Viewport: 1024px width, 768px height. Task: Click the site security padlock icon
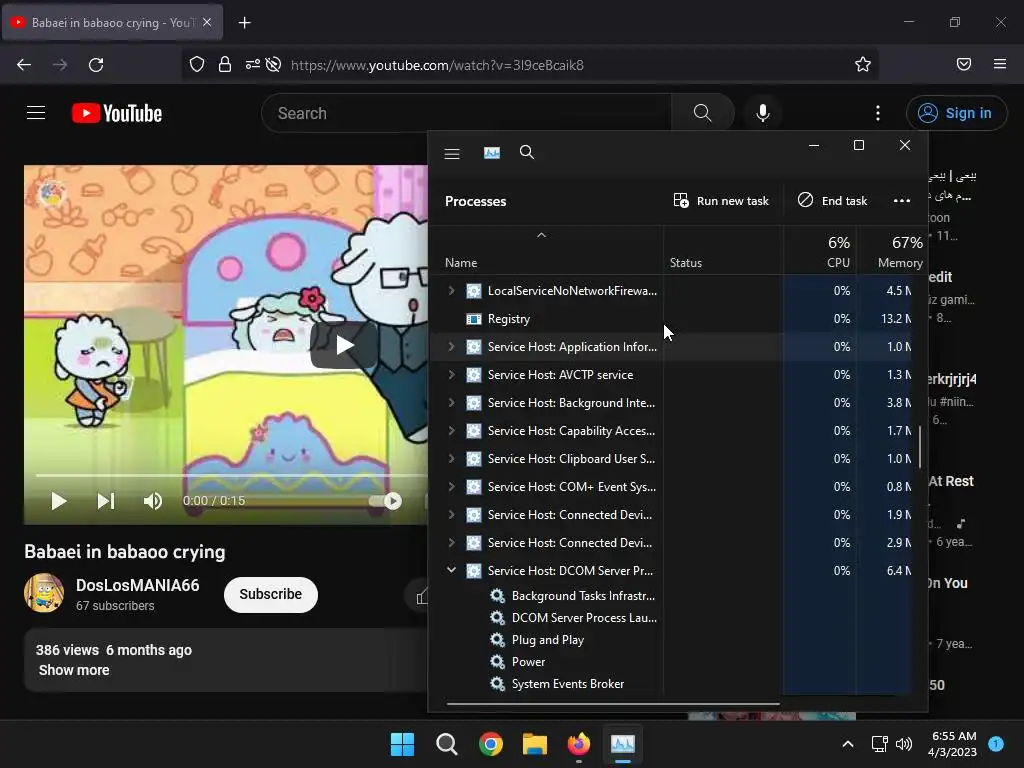pyautogui.click(x=225, y=64)
